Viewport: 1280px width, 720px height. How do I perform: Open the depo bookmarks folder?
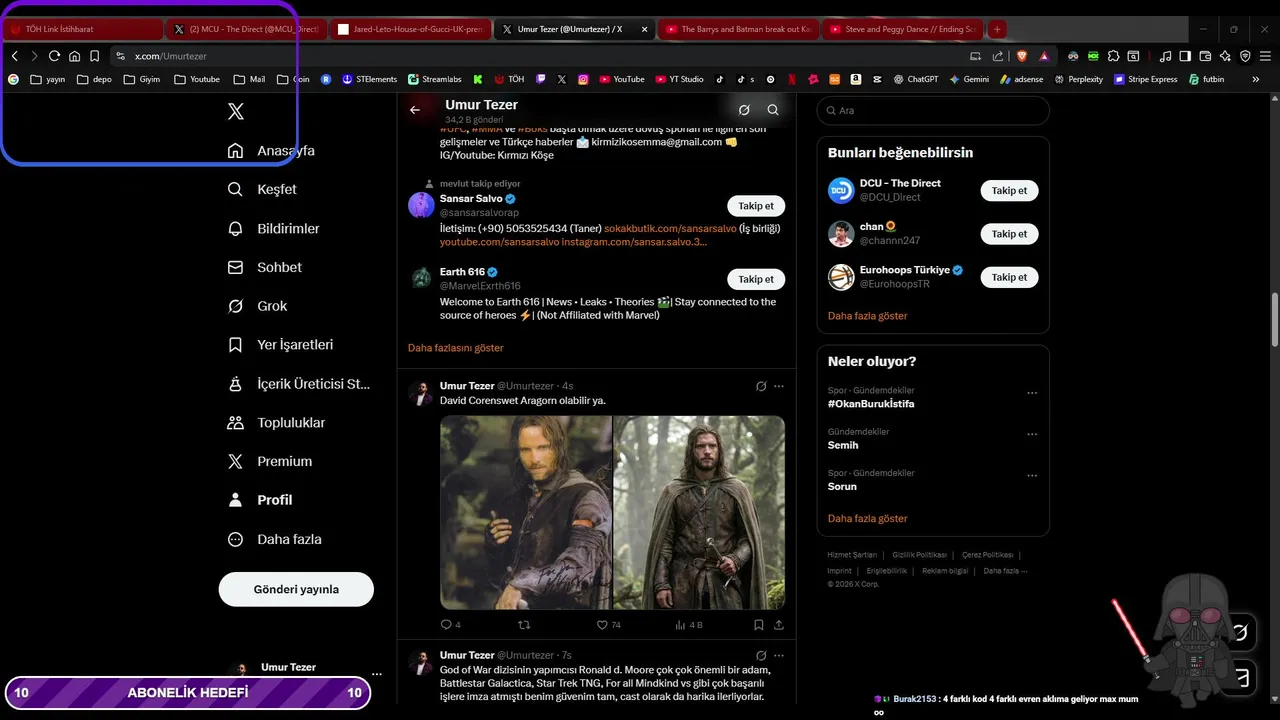[94, 79]
